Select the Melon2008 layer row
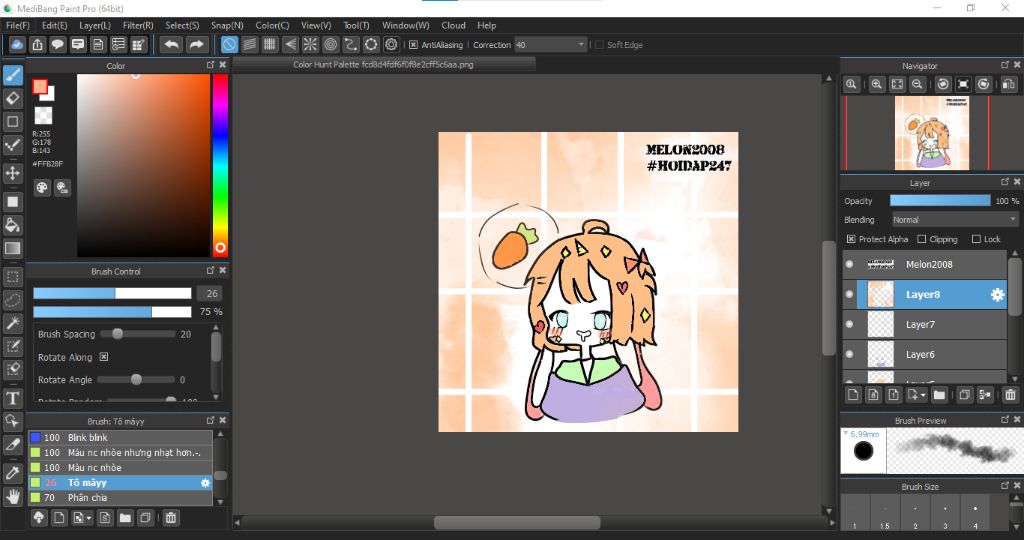This screenshot has height=540, width=1024. [925, 264]
